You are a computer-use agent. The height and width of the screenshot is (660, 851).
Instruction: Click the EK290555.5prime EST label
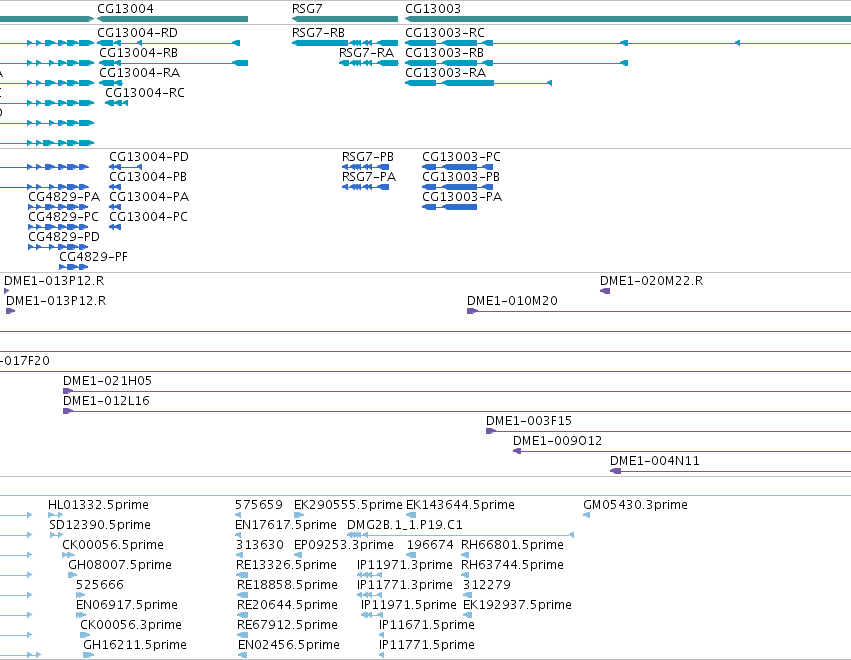coord(348,505)
